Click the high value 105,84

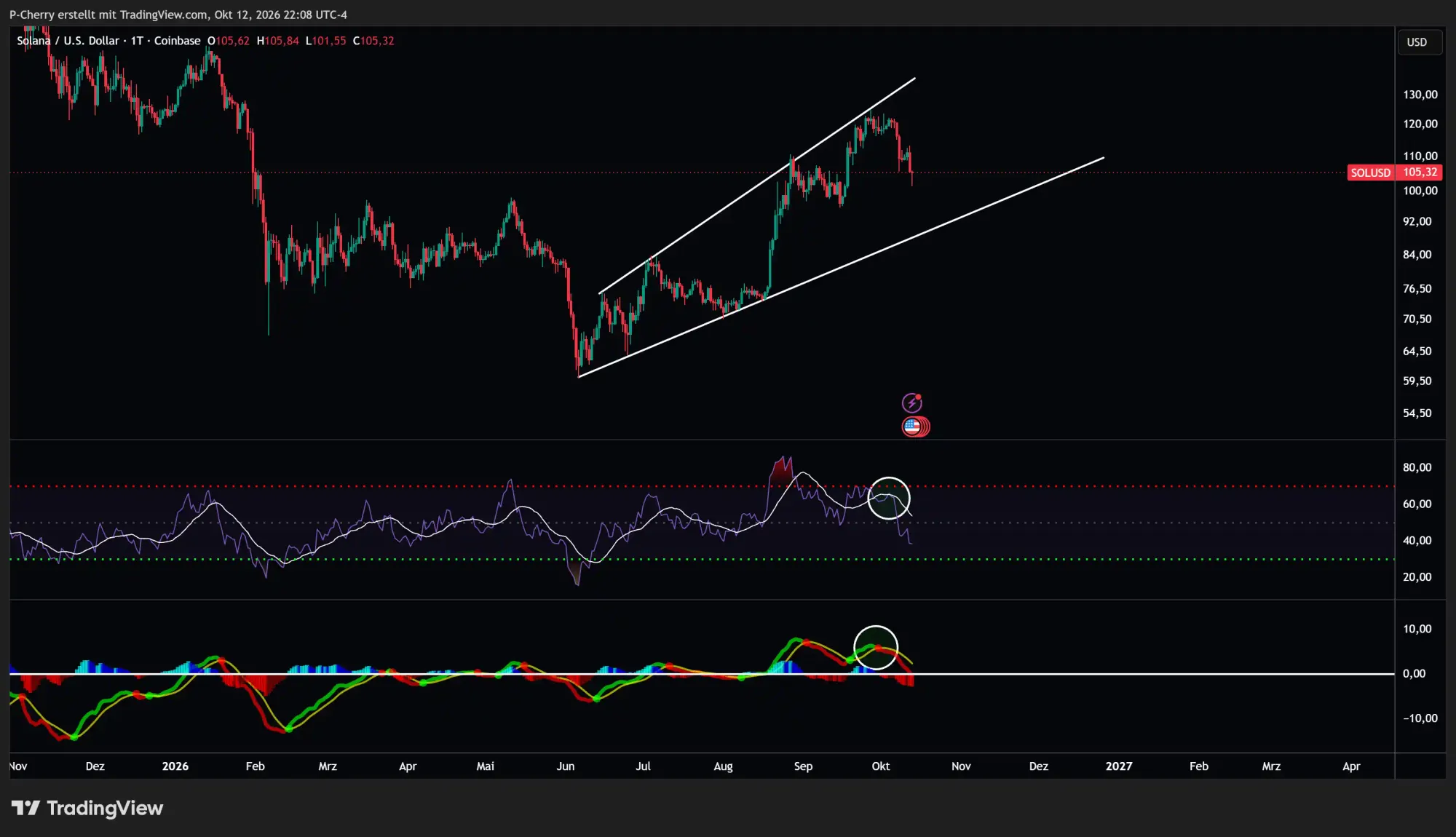tap(282, 41)
